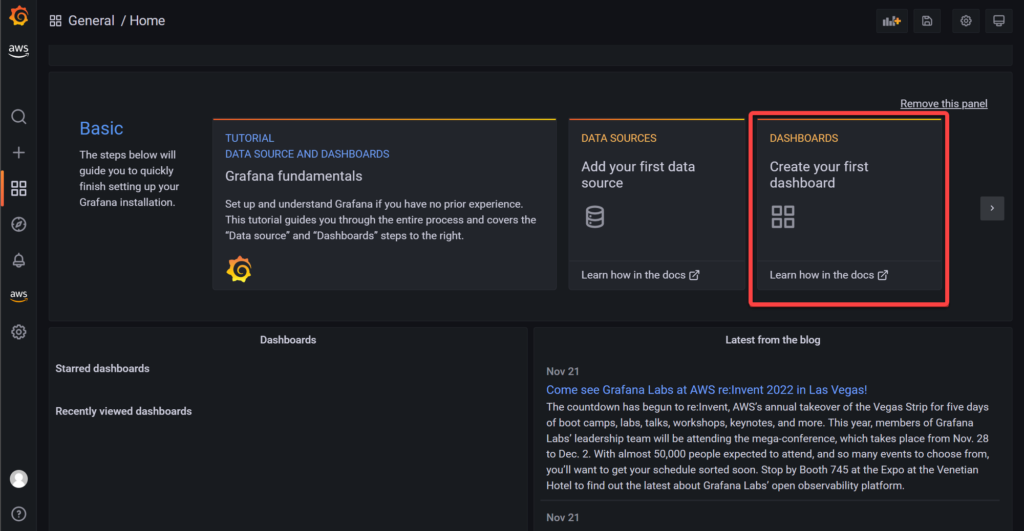Click the dashboard grid icon beside General
Image resolution: width=1024 pixels, height=531 pixels.
click(56, 21)
